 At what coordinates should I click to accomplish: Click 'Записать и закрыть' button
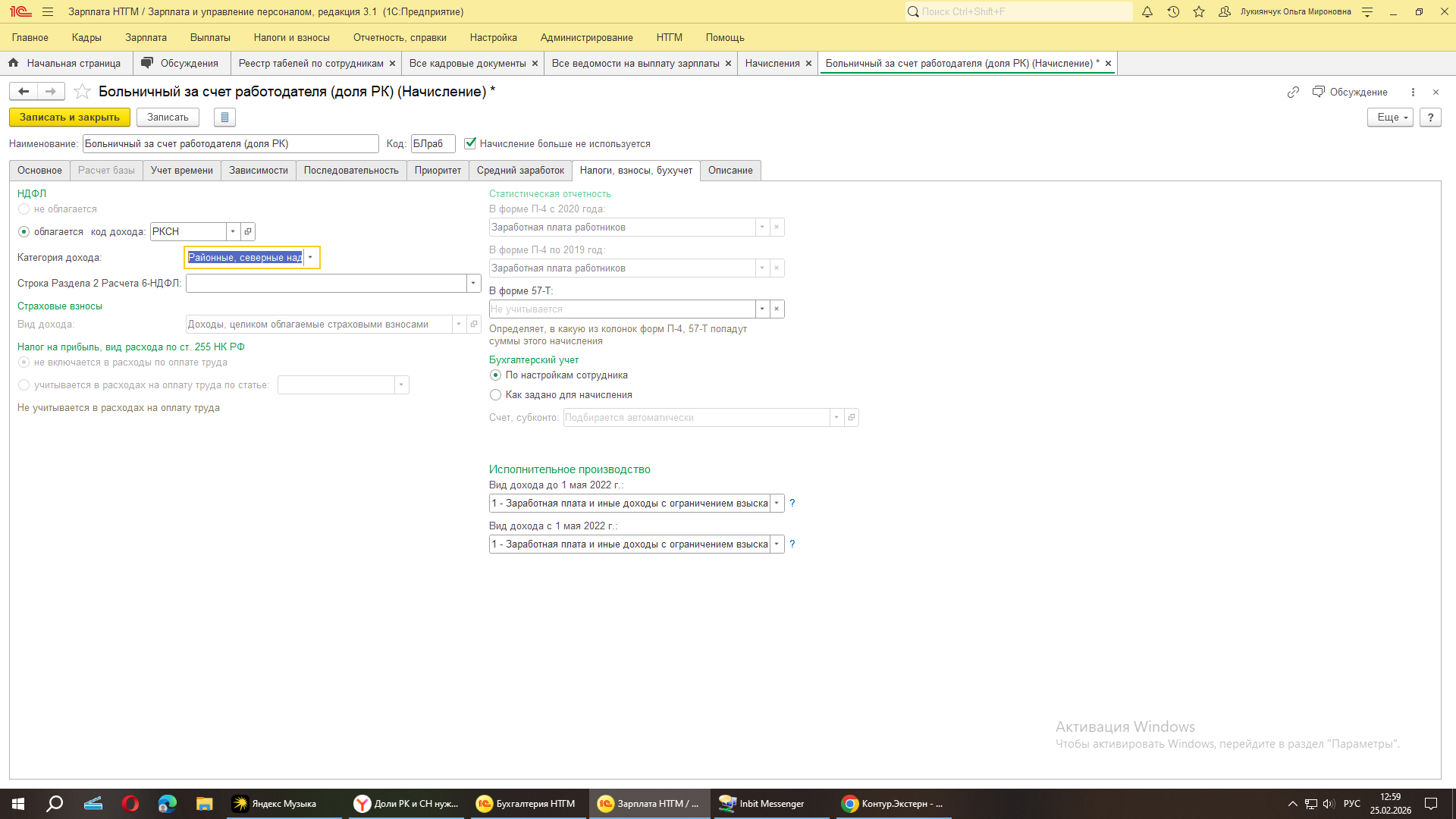pos(69,118)
